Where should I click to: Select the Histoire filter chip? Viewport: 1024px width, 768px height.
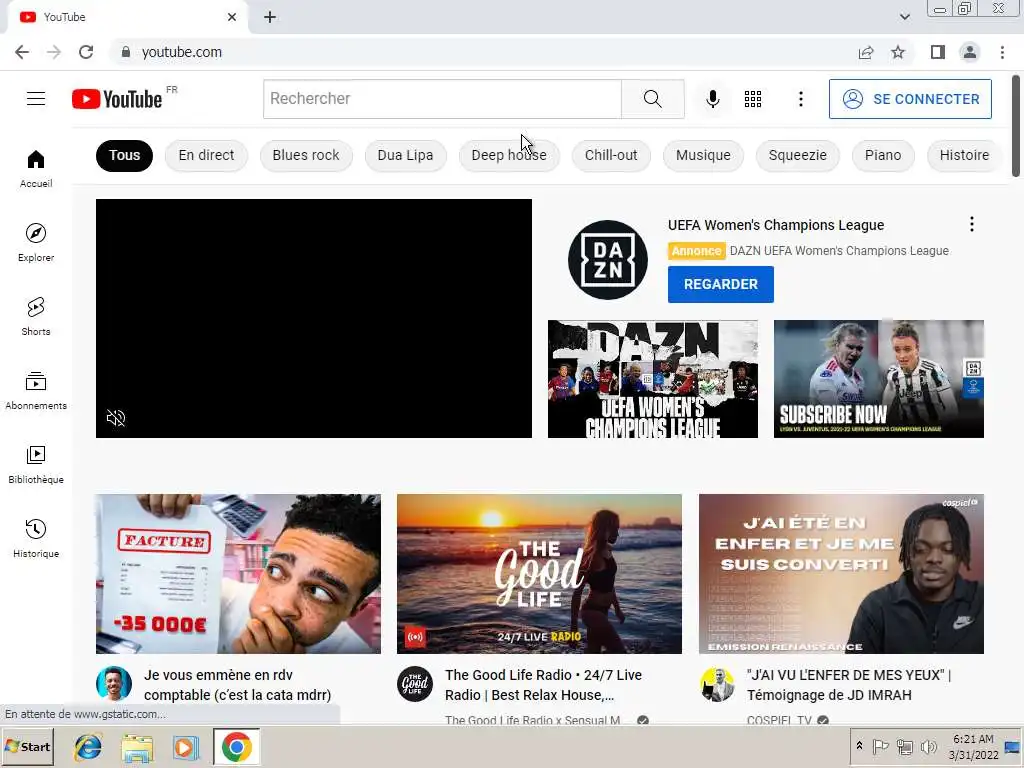tap(964, 155)
